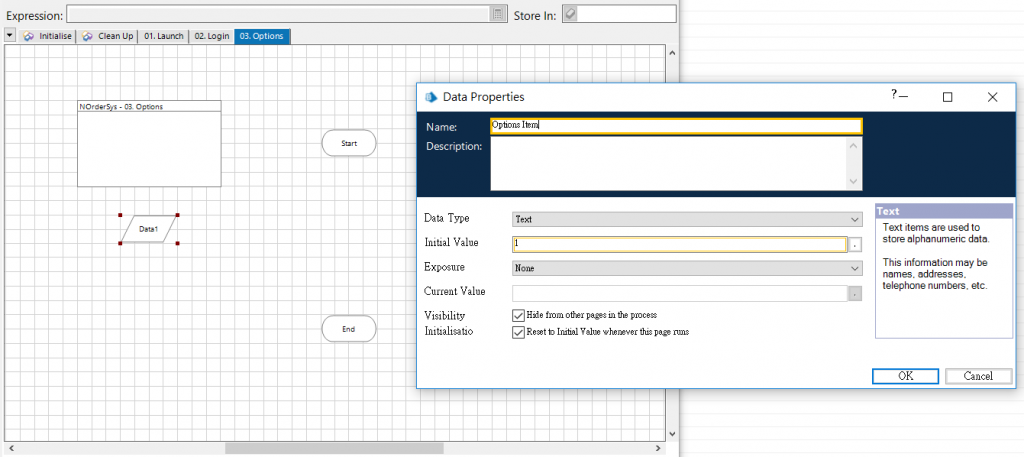The image size is (1024, 457).
Task: Open the expression calculator icon
Action: pos(498,14)
